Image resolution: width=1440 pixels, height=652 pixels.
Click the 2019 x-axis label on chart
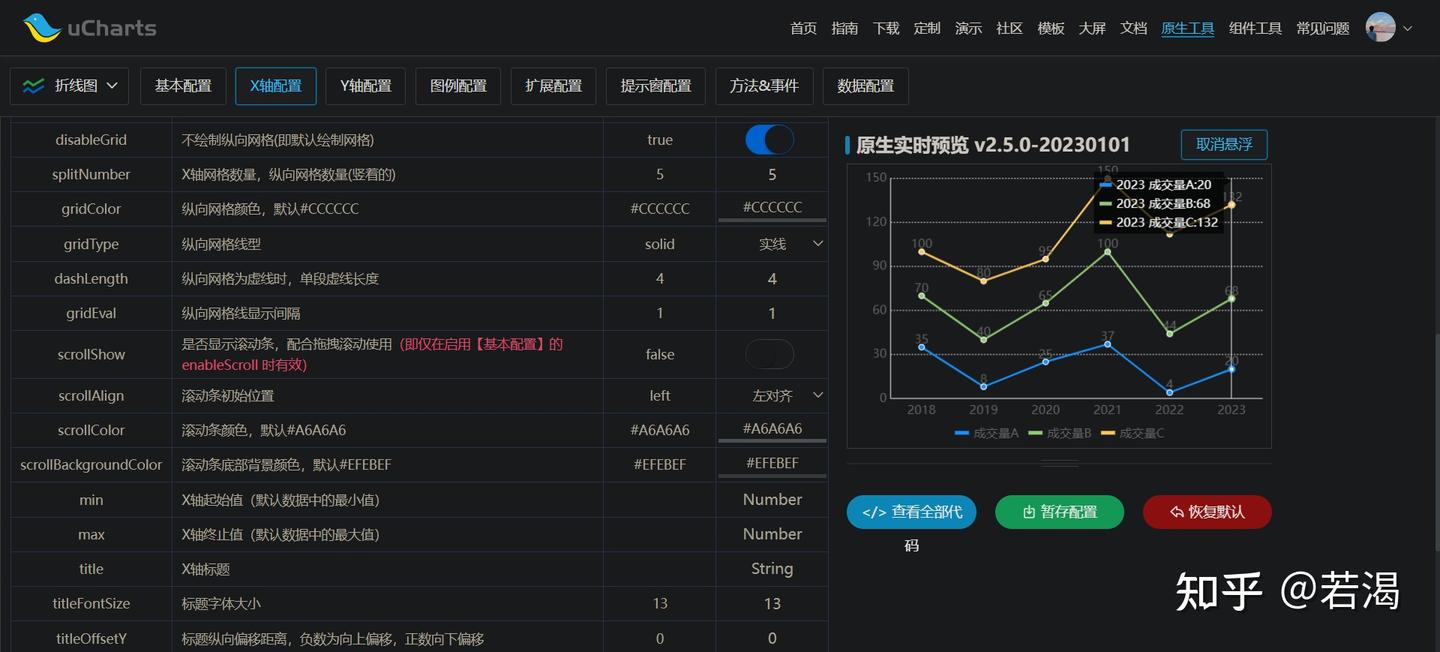pyautogui.click(x=983, y=409)
